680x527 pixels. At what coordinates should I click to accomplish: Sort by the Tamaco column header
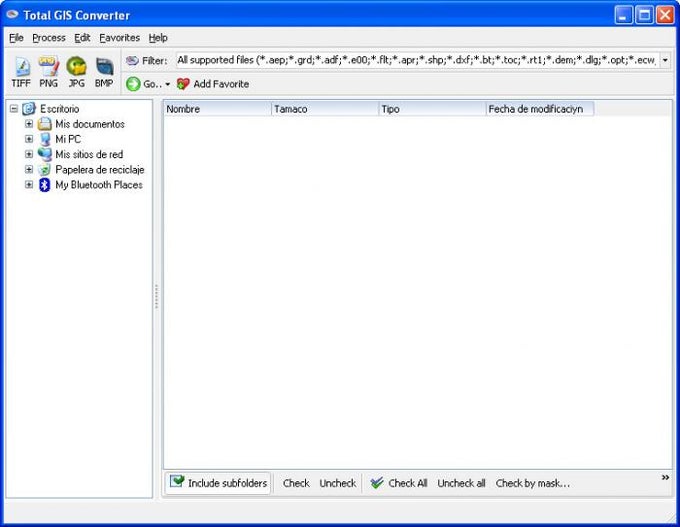[x=325, y=109]
